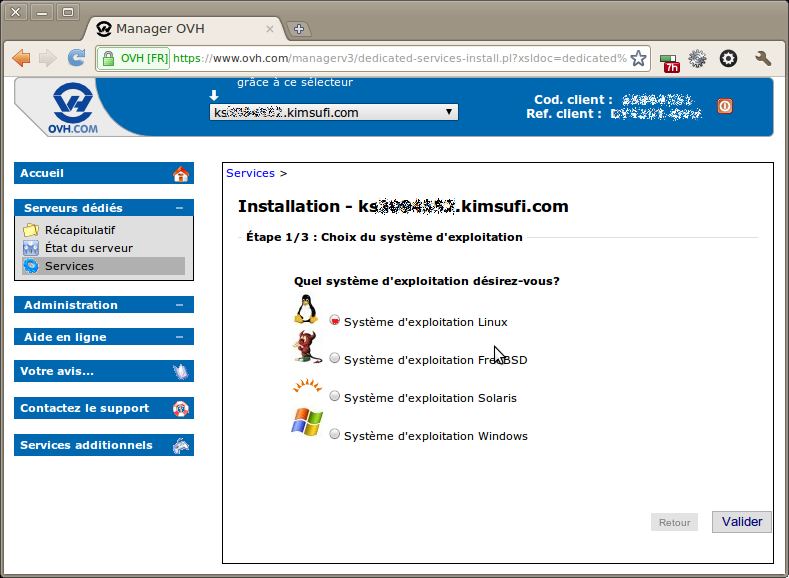
Task: Click the État du serveur icon
Action: tap(31, 248)
